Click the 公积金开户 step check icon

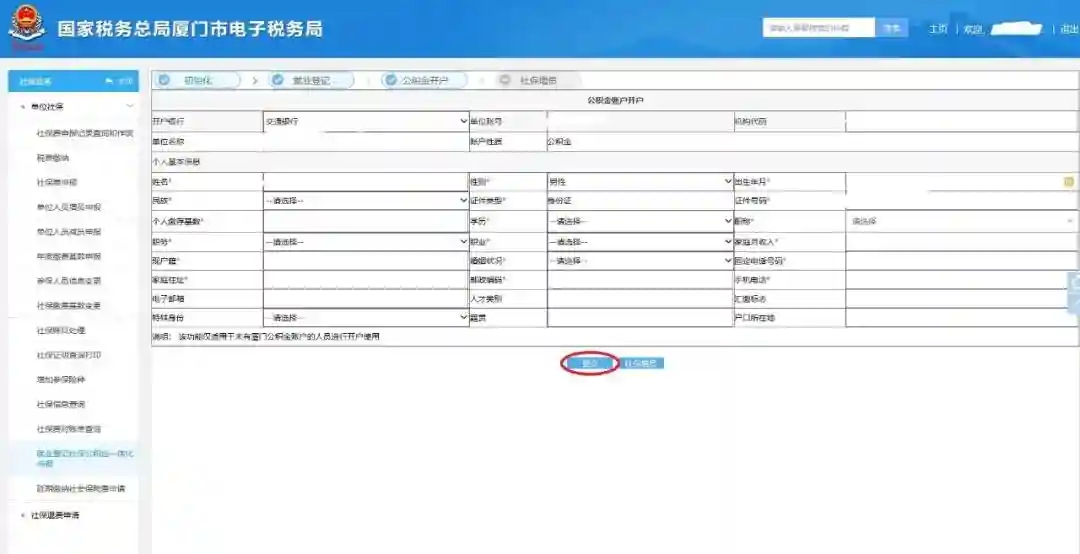[389, 80]
